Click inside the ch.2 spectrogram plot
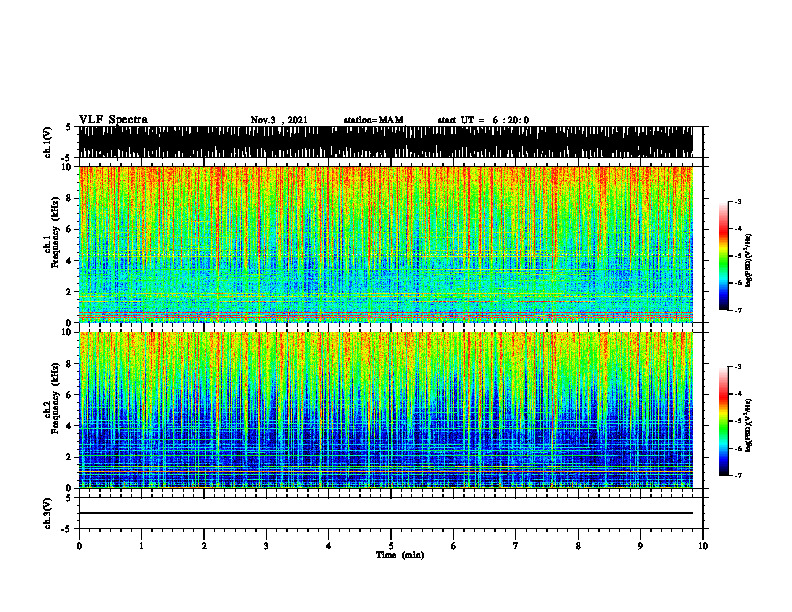 (x=386, y=410)
